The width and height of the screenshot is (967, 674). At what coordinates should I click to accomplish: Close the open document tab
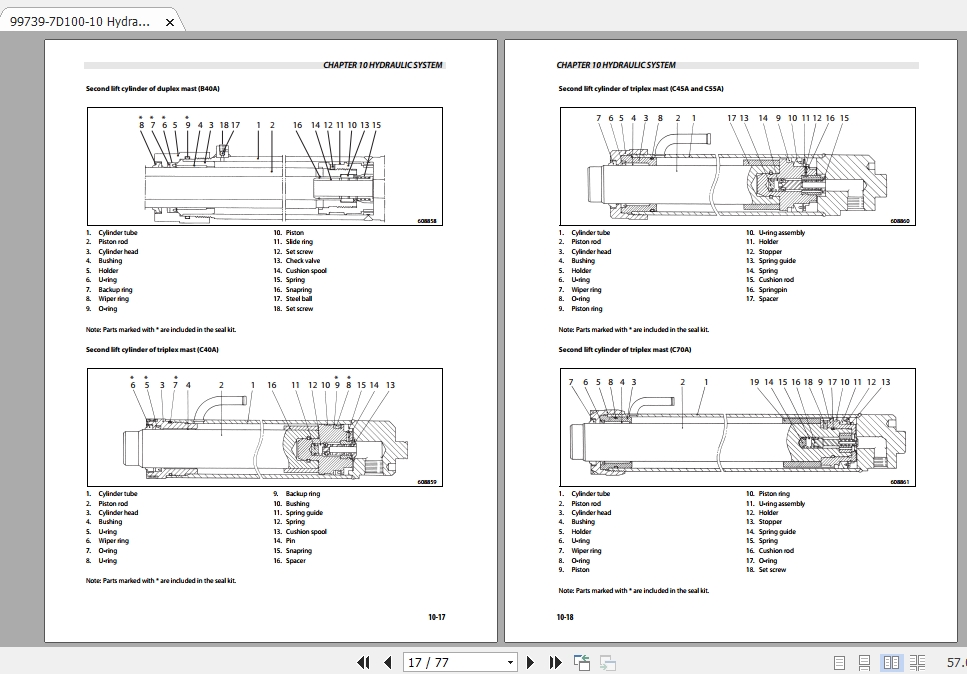[x=168, y=19]
